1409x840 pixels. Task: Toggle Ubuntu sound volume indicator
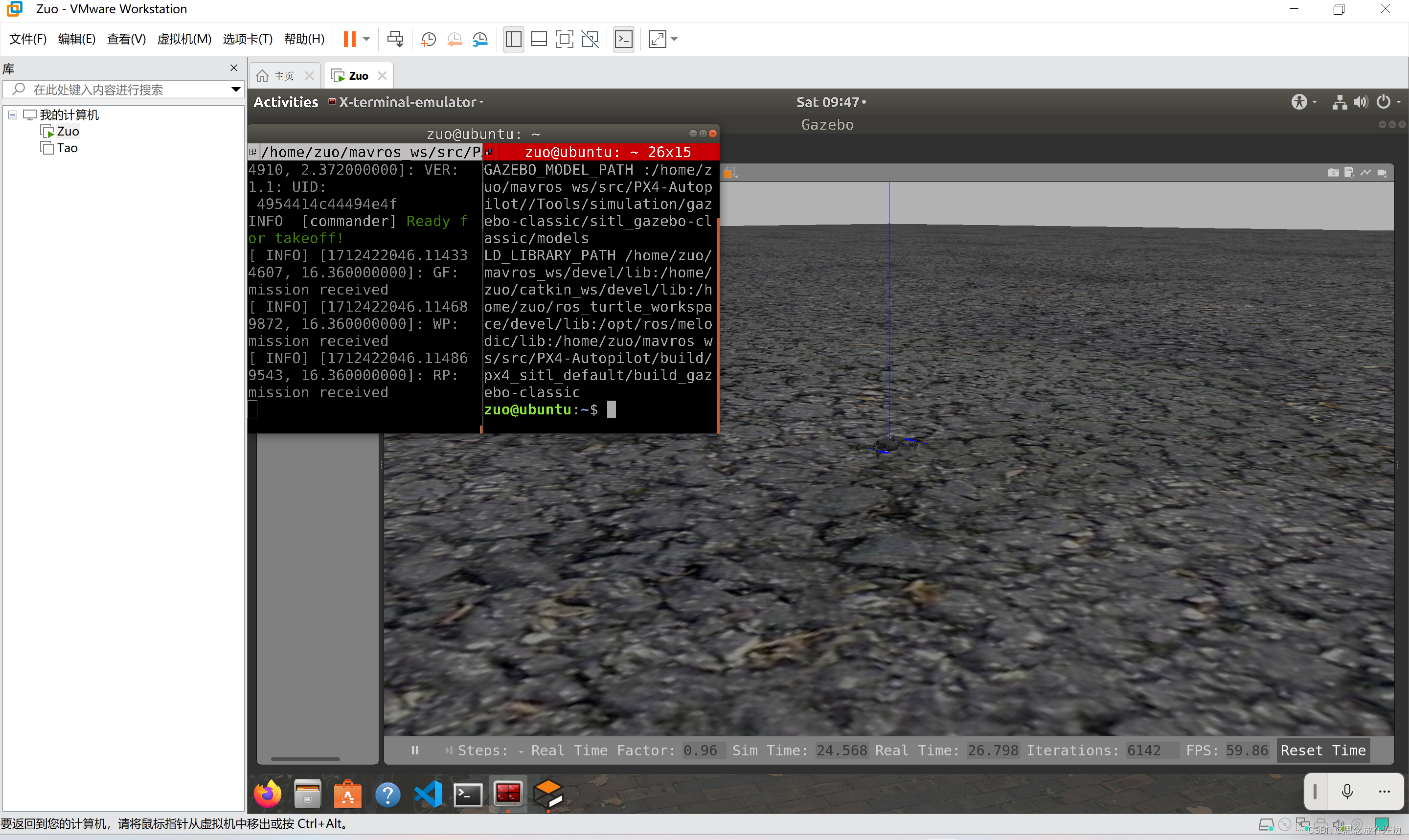(1361, 102)
